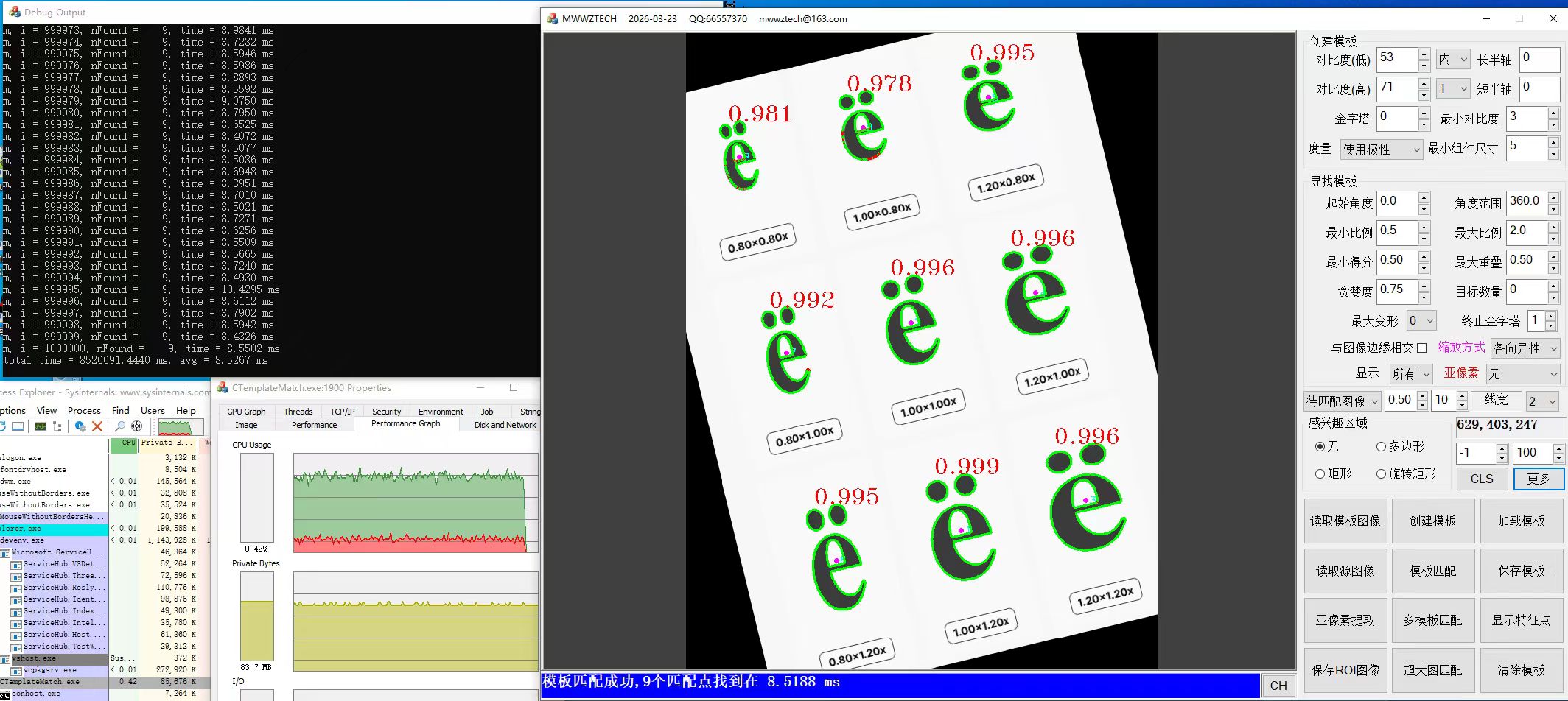Toggle the 与图像边缘相交 checkbox
The width and height of the screenshot is (1568, 701).
[1422, 348]
